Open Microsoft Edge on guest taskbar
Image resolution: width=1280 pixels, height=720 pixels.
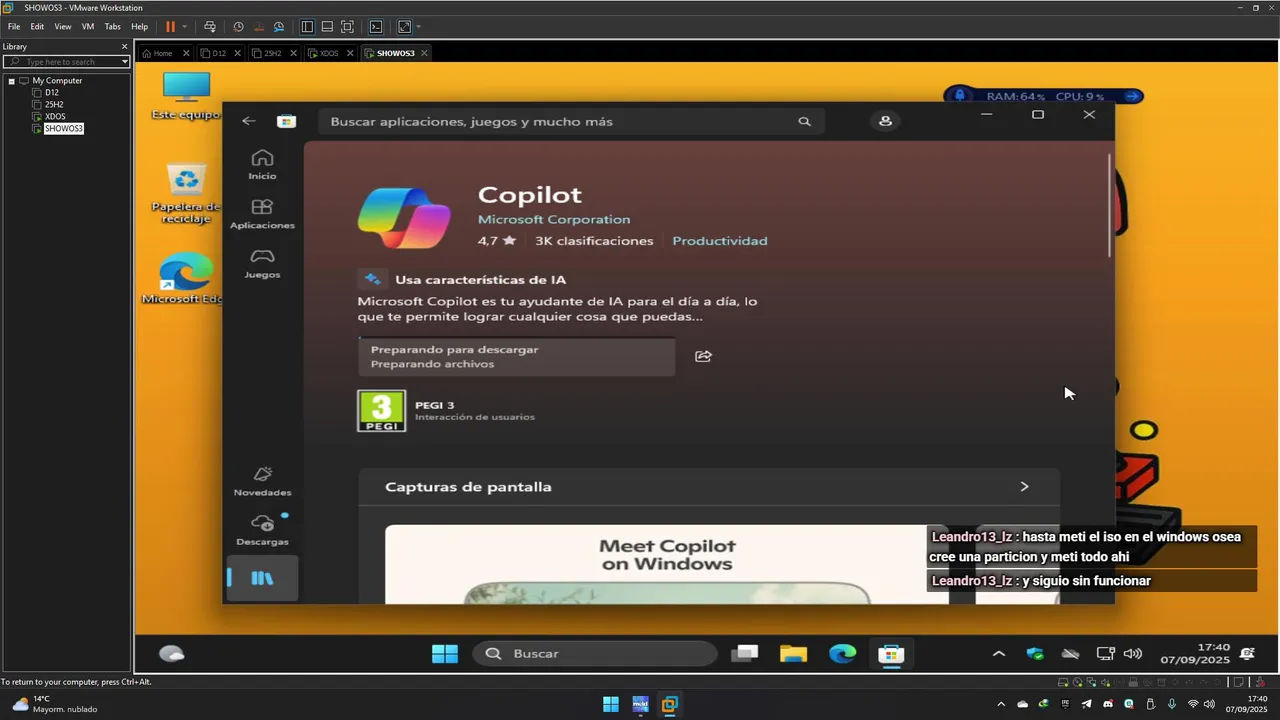tap(843, 654)
